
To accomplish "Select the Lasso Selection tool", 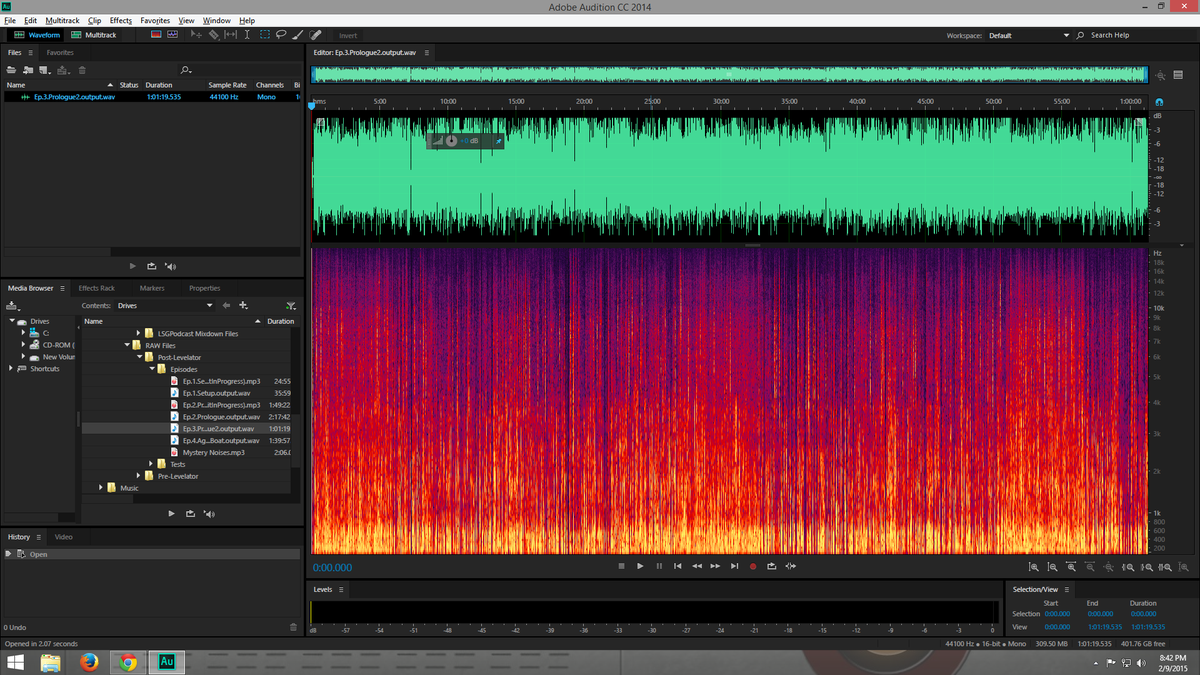I will [x=282, y=34].
